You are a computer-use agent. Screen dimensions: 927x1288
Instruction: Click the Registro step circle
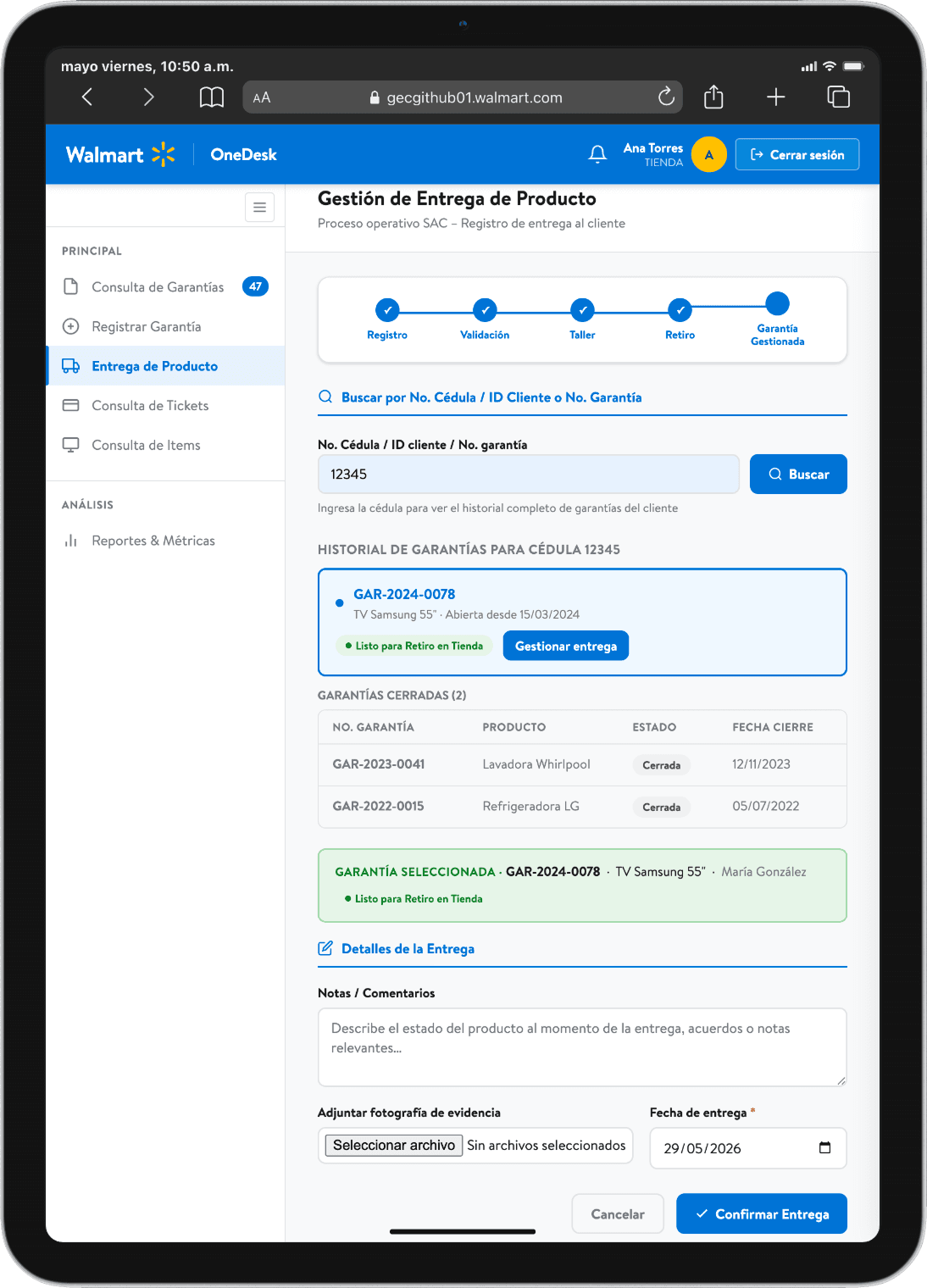[387, 310]
